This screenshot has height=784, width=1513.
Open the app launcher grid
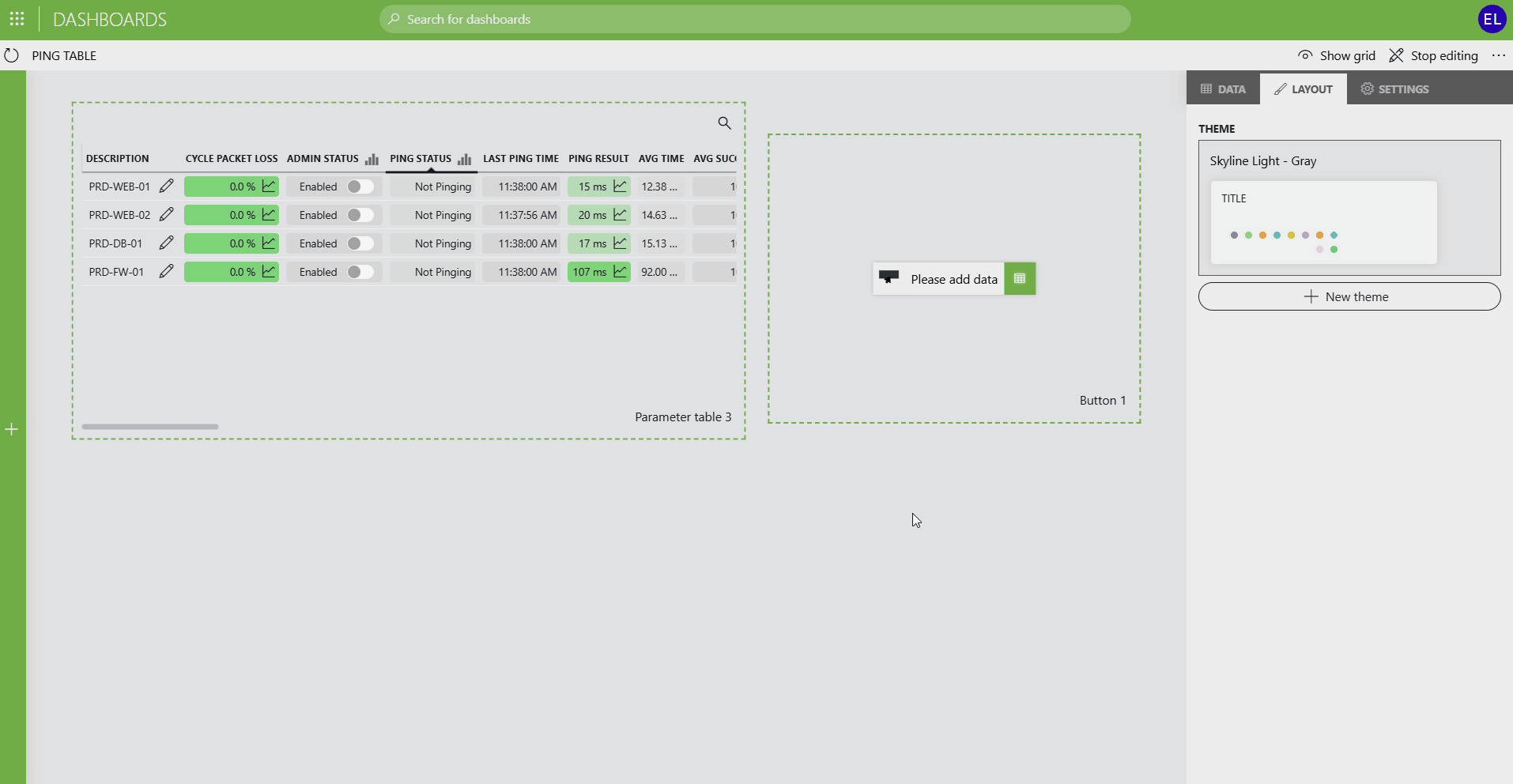(17, 19)
